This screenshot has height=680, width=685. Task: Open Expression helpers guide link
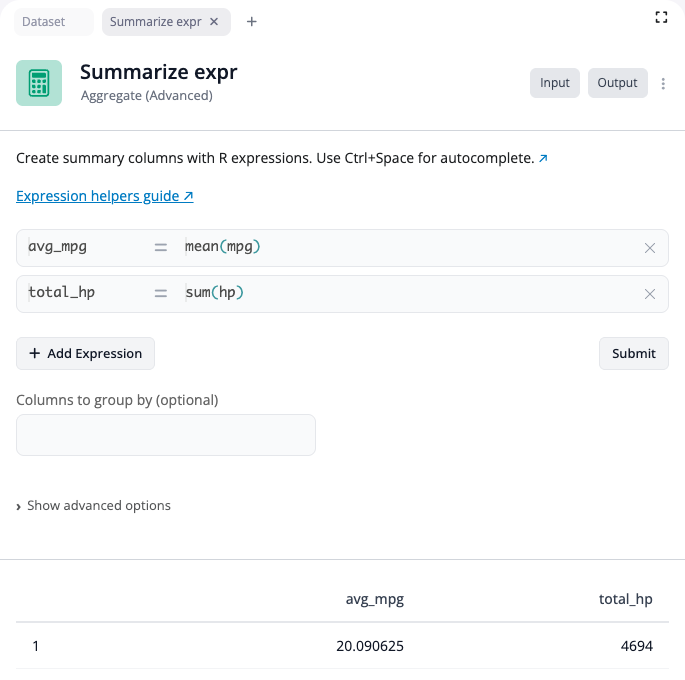tap(104, 196)
